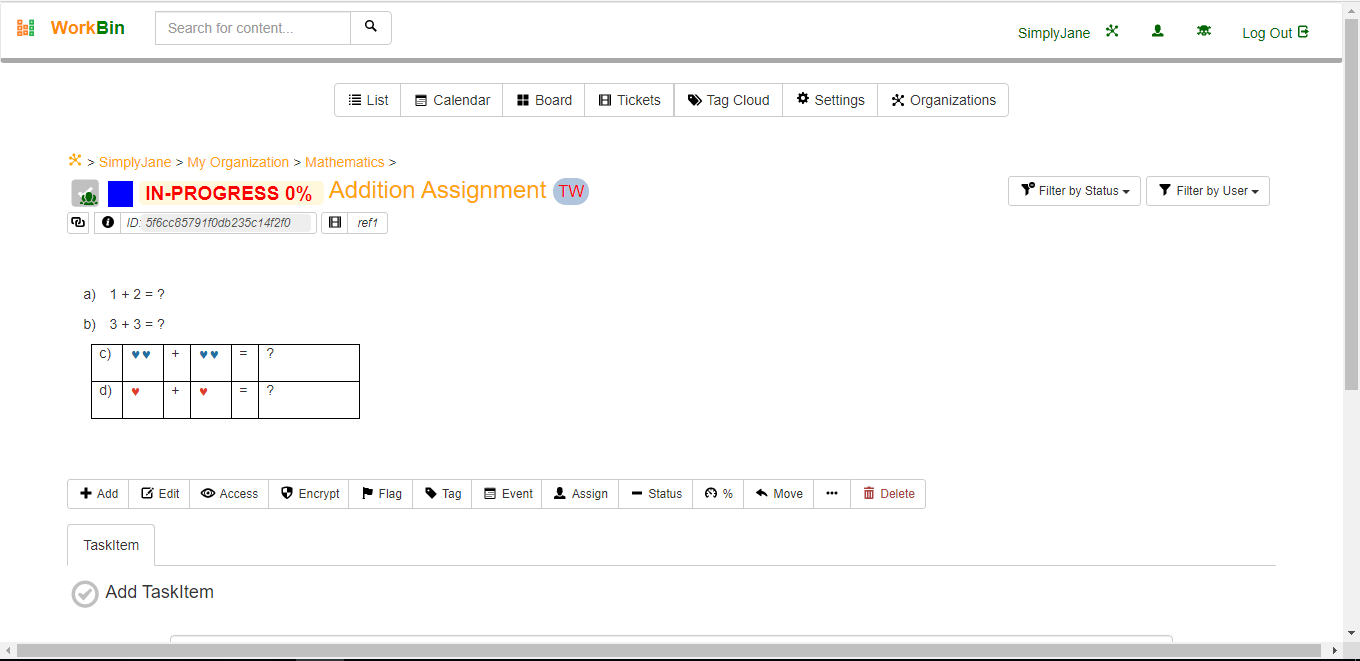Click the blue color square beside status
1360x661 pixels.
pyautogui.click(x=120, y=193)
